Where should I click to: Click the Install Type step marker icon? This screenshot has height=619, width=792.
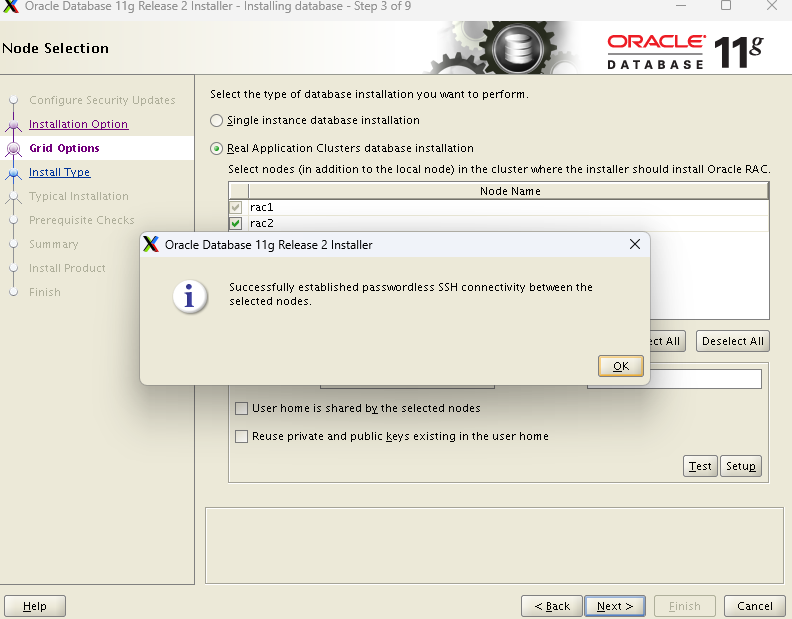(14, 172)
